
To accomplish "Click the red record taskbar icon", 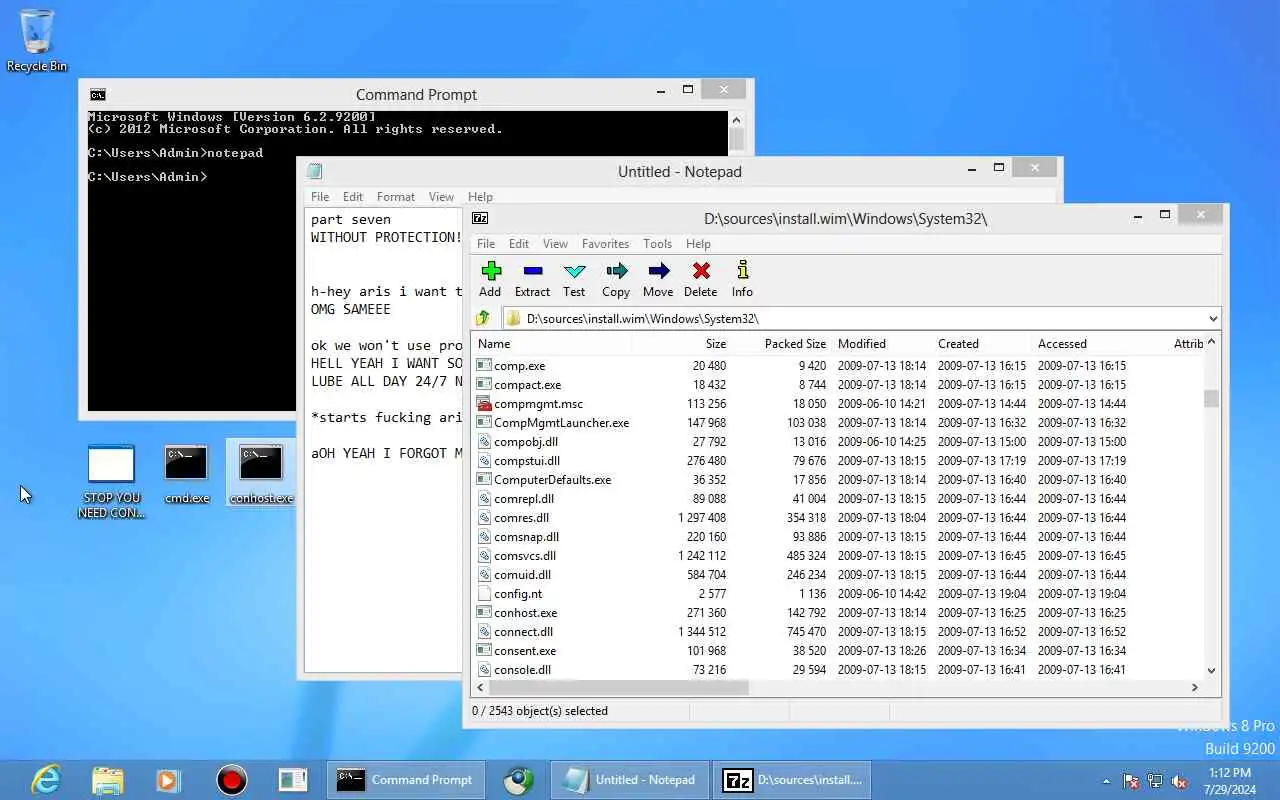I will [x=231, y=780].
